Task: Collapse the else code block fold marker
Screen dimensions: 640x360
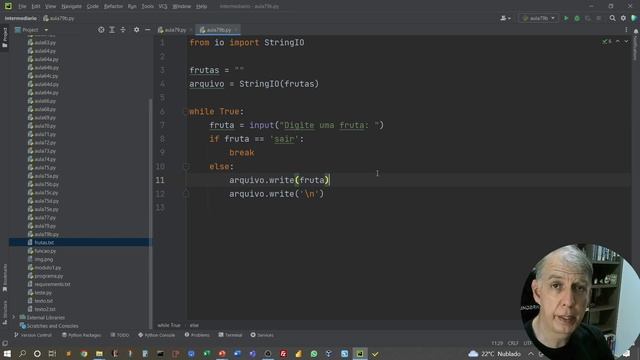Action: pos(186,167)
